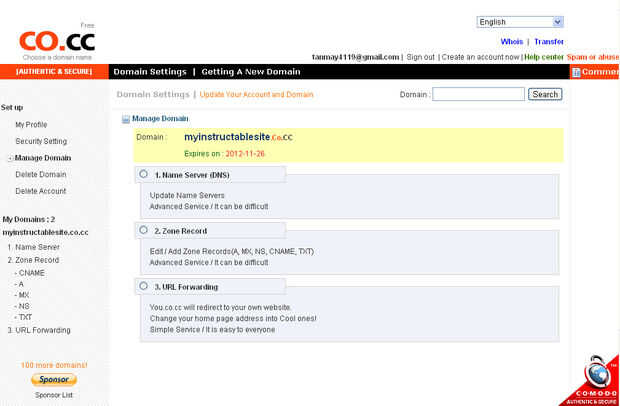Select the Zone Record radio button
The image size is (620, 406).
(144, 230)
